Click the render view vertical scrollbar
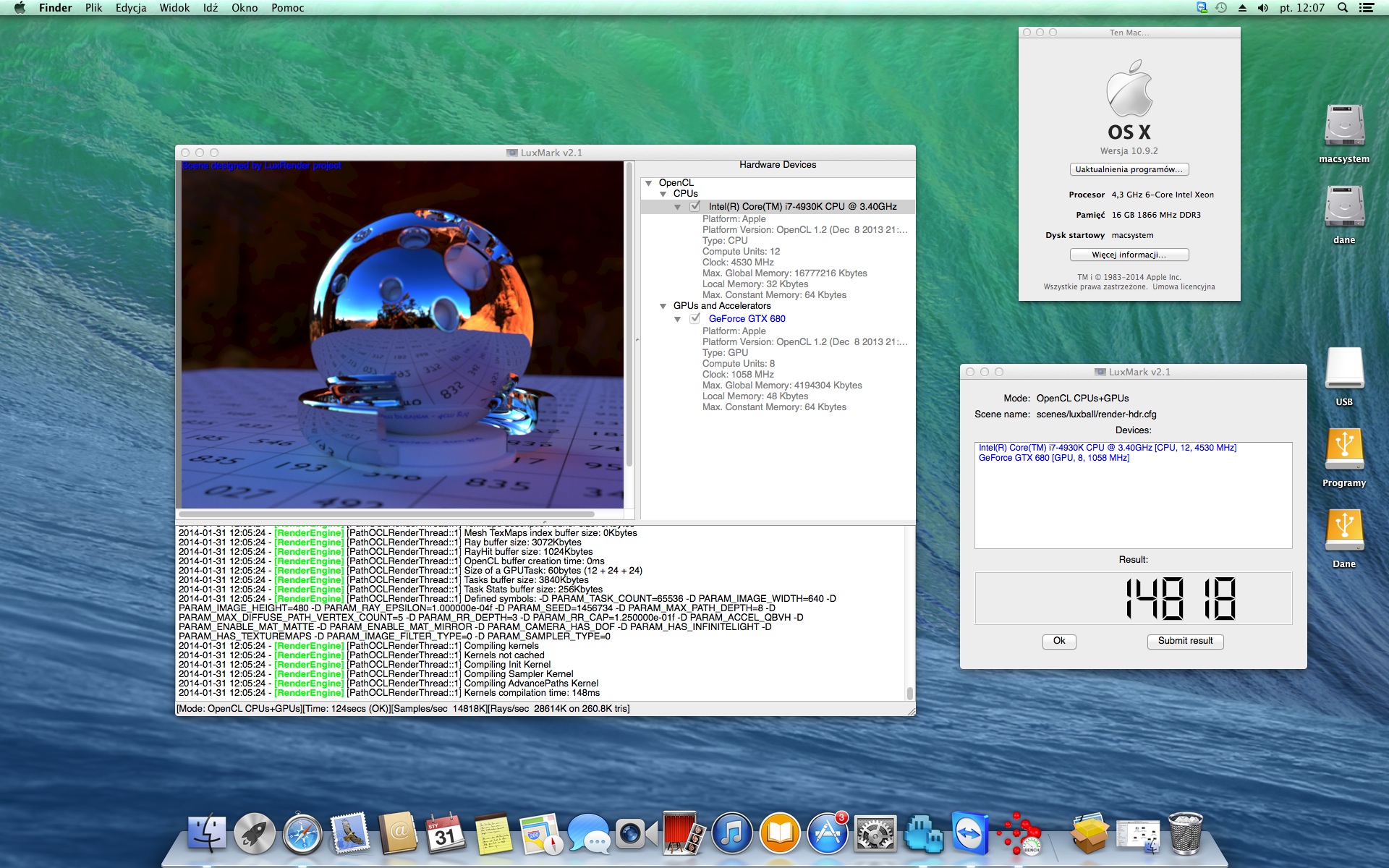Viewport: 1389px width, 868px height. 629,315
